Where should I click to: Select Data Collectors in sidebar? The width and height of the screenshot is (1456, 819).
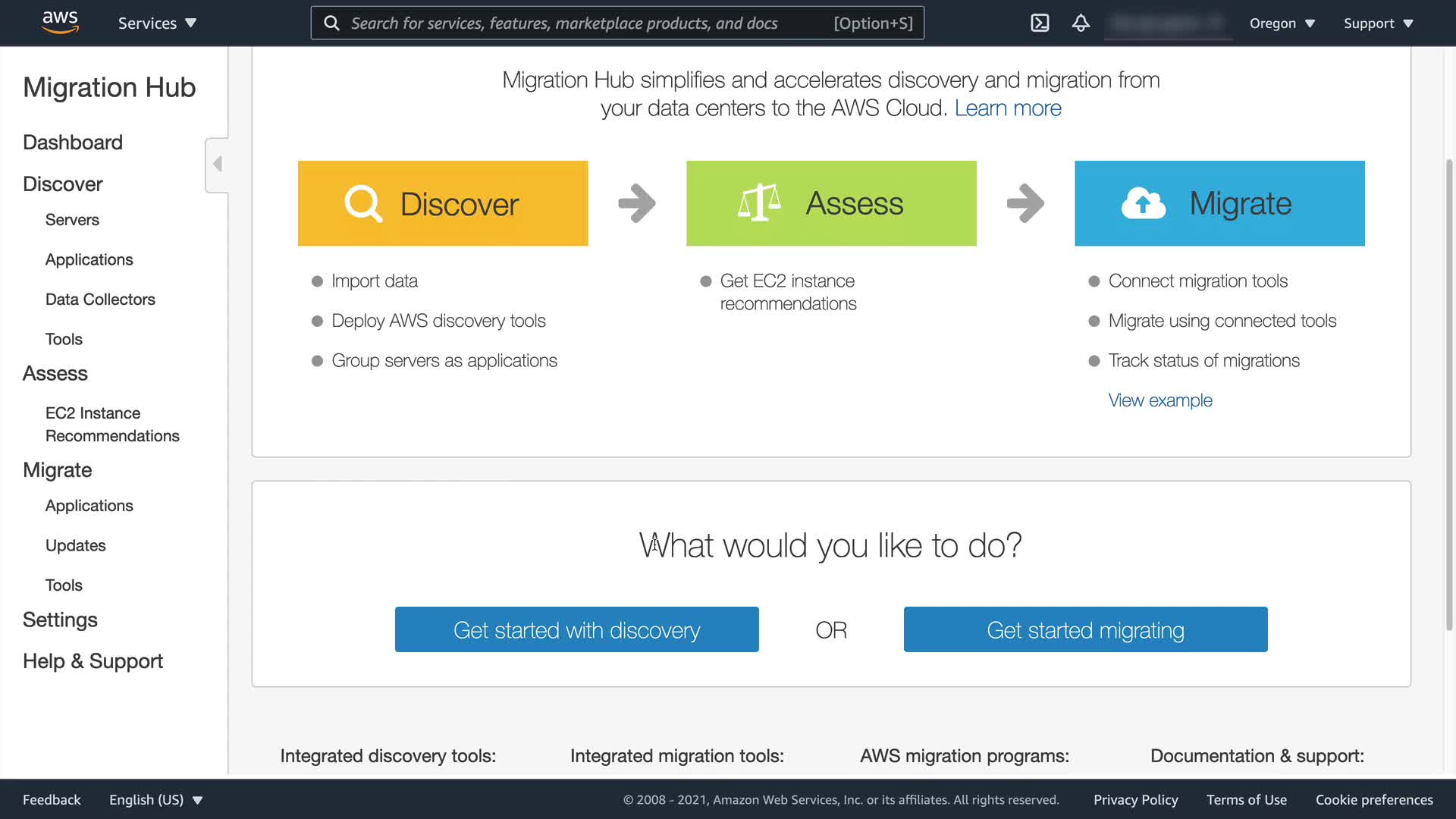[x=100, y=300]
